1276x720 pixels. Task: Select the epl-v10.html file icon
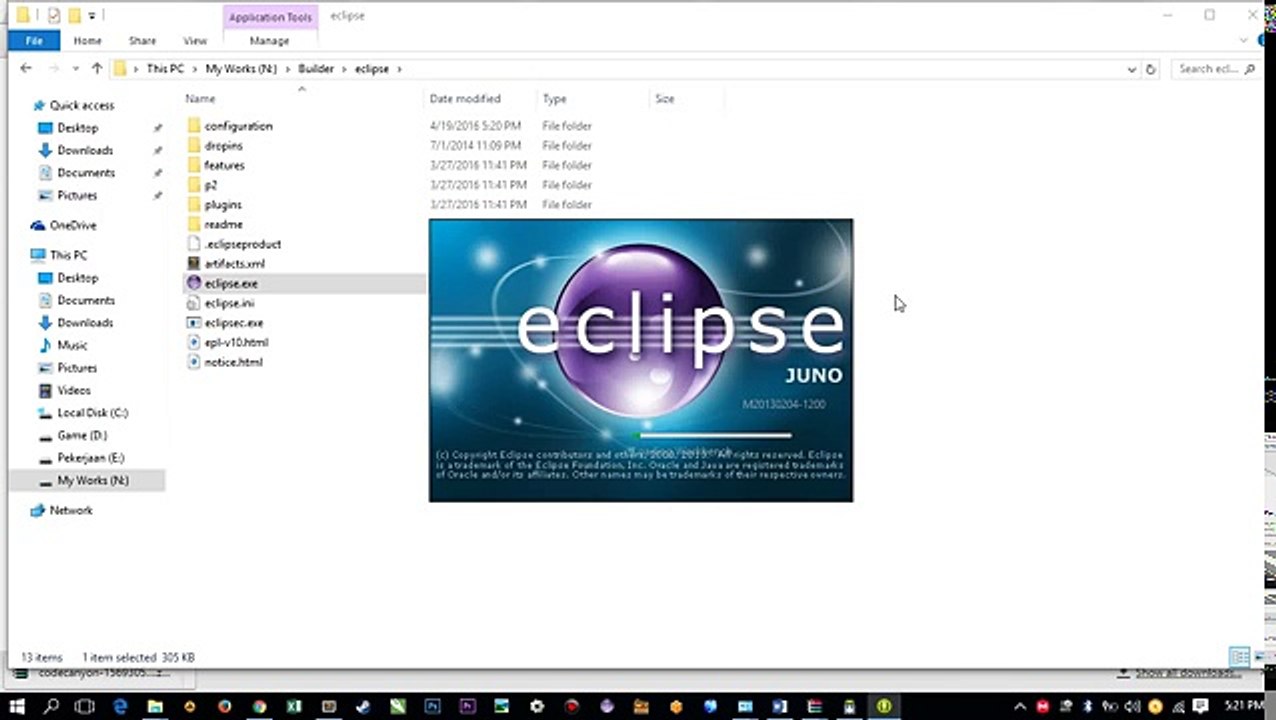point(194,342)
